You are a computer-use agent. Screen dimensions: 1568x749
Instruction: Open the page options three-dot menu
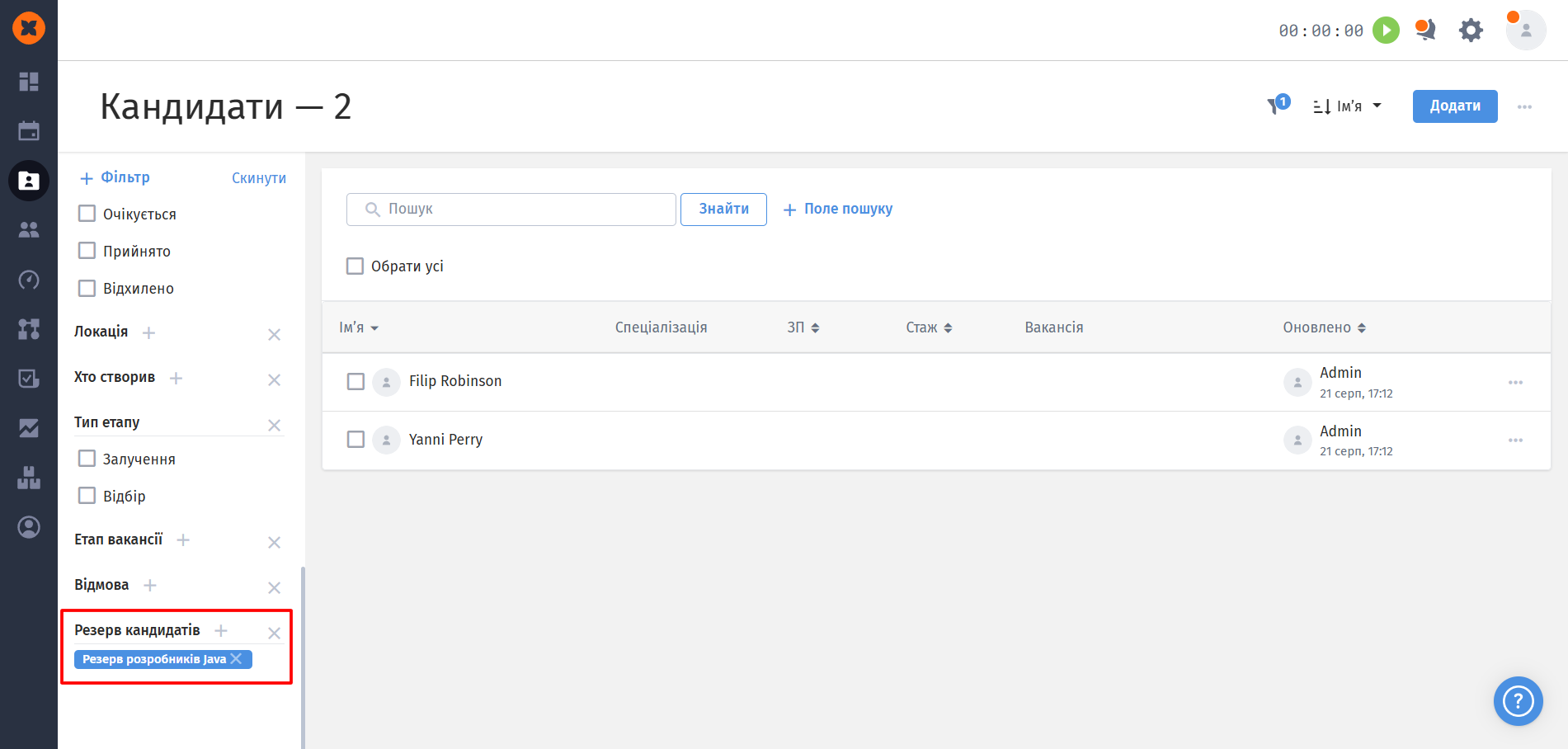[1524, 106]
